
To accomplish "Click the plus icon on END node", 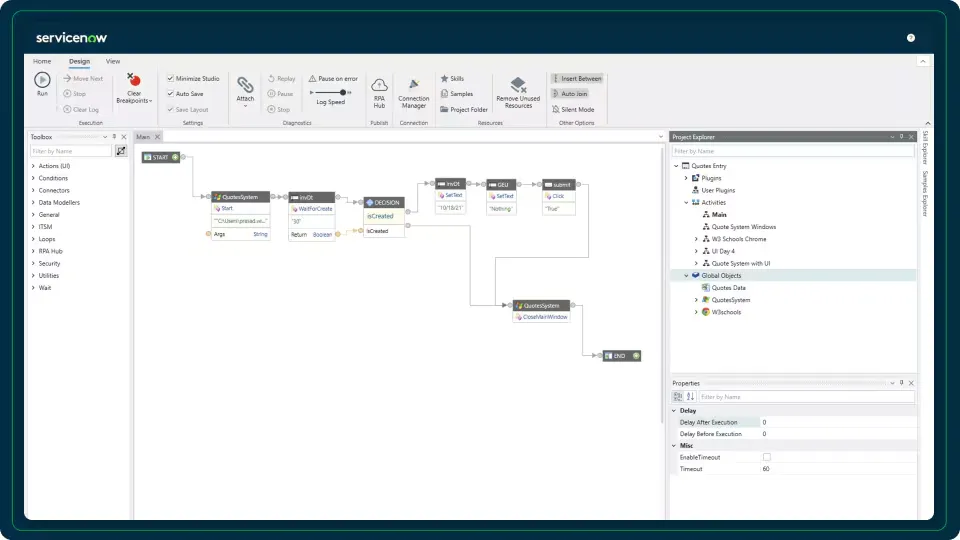I will (636, 356).
